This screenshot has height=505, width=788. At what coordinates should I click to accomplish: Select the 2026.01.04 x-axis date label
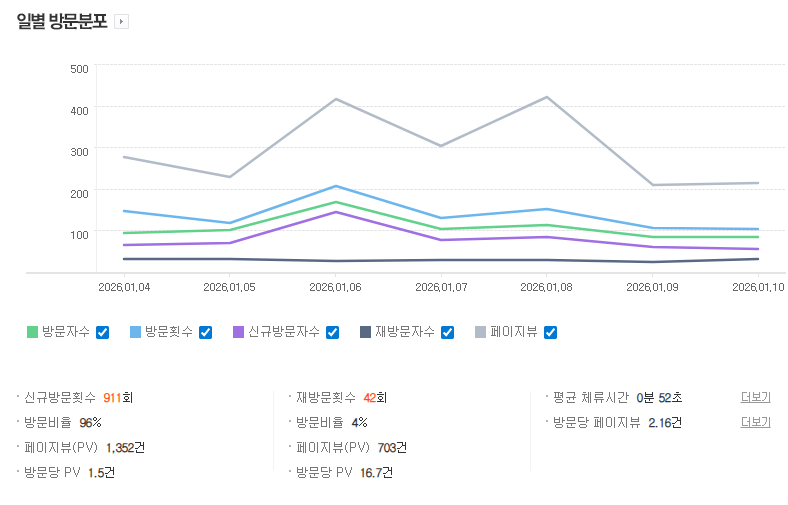pos(124,287)
